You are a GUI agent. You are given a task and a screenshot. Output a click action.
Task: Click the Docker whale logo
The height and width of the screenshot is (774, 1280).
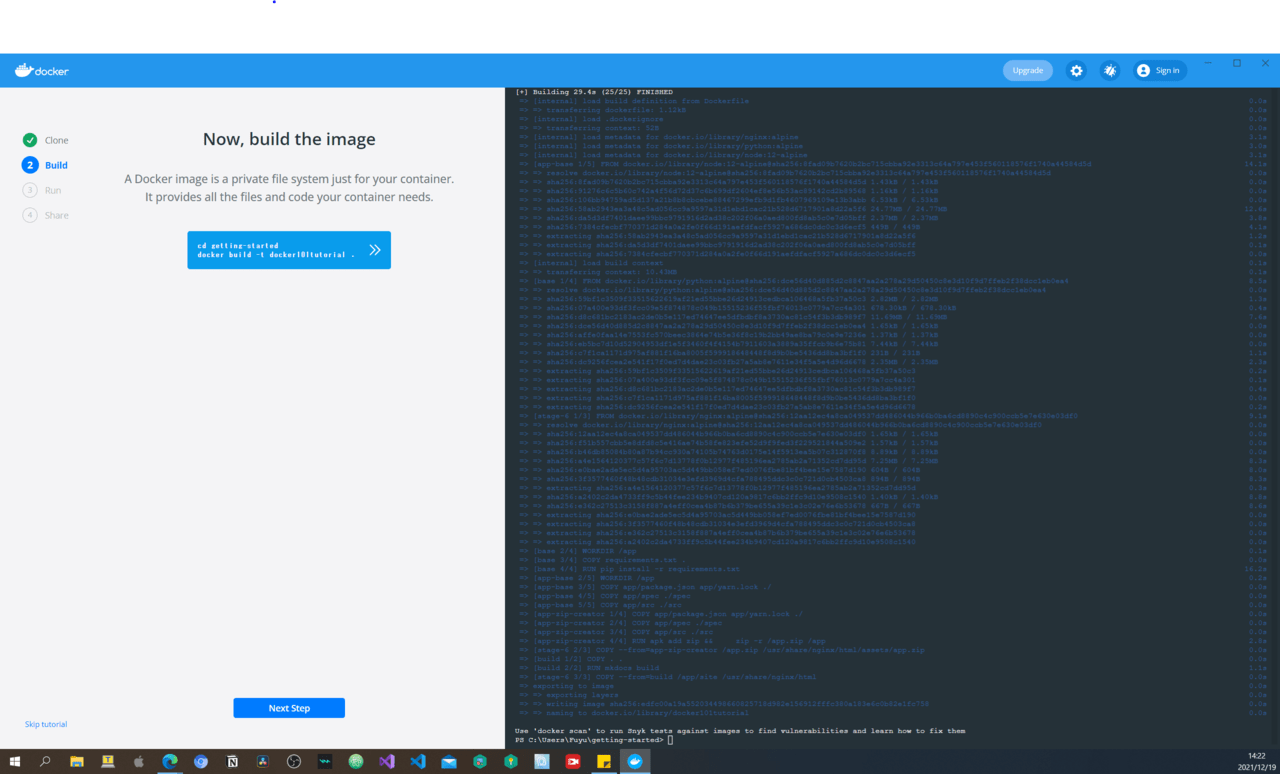pyautogui.click(x=42, y=71)
